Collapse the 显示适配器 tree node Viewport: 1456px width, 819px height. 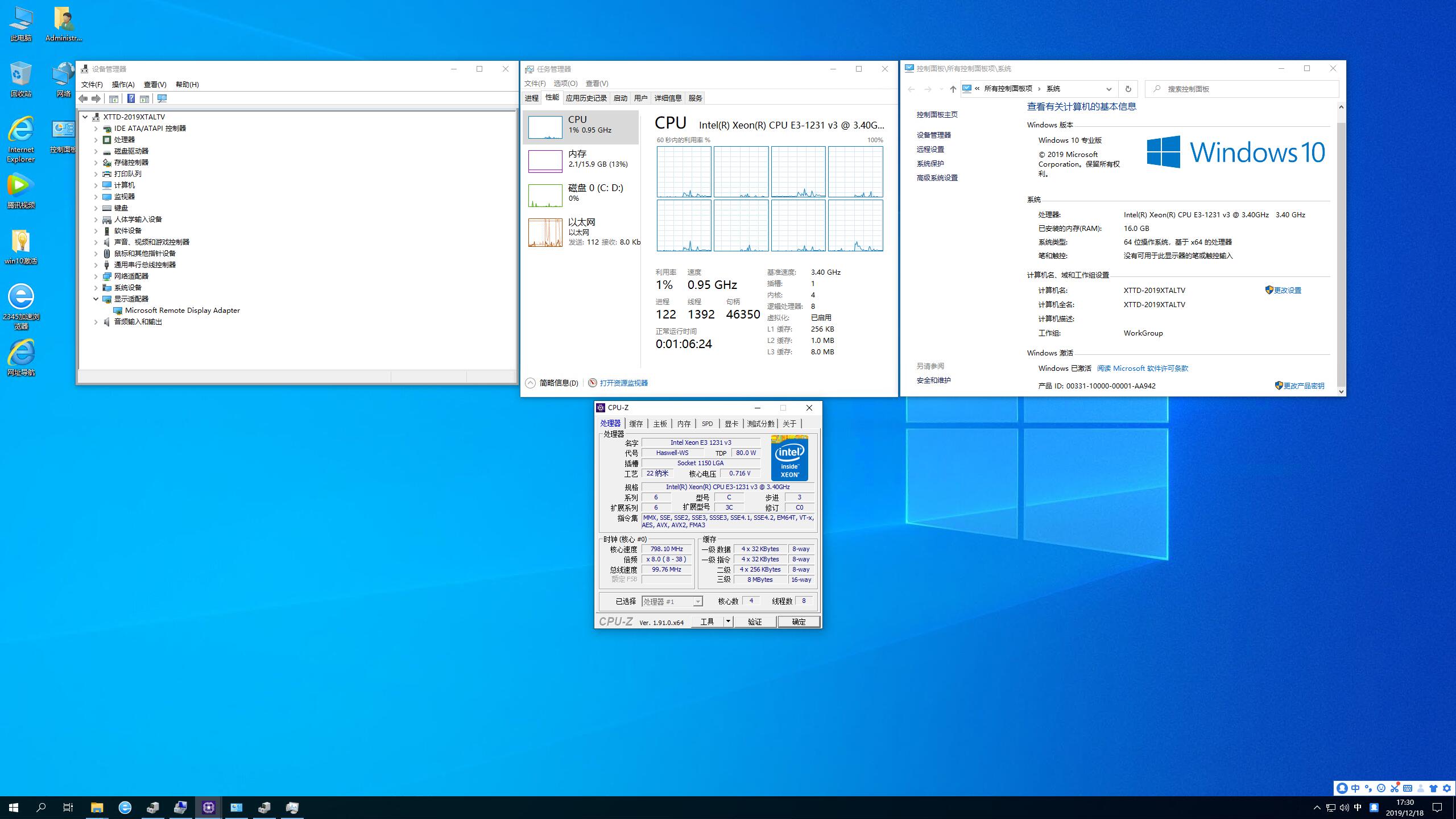coord(96,299)
